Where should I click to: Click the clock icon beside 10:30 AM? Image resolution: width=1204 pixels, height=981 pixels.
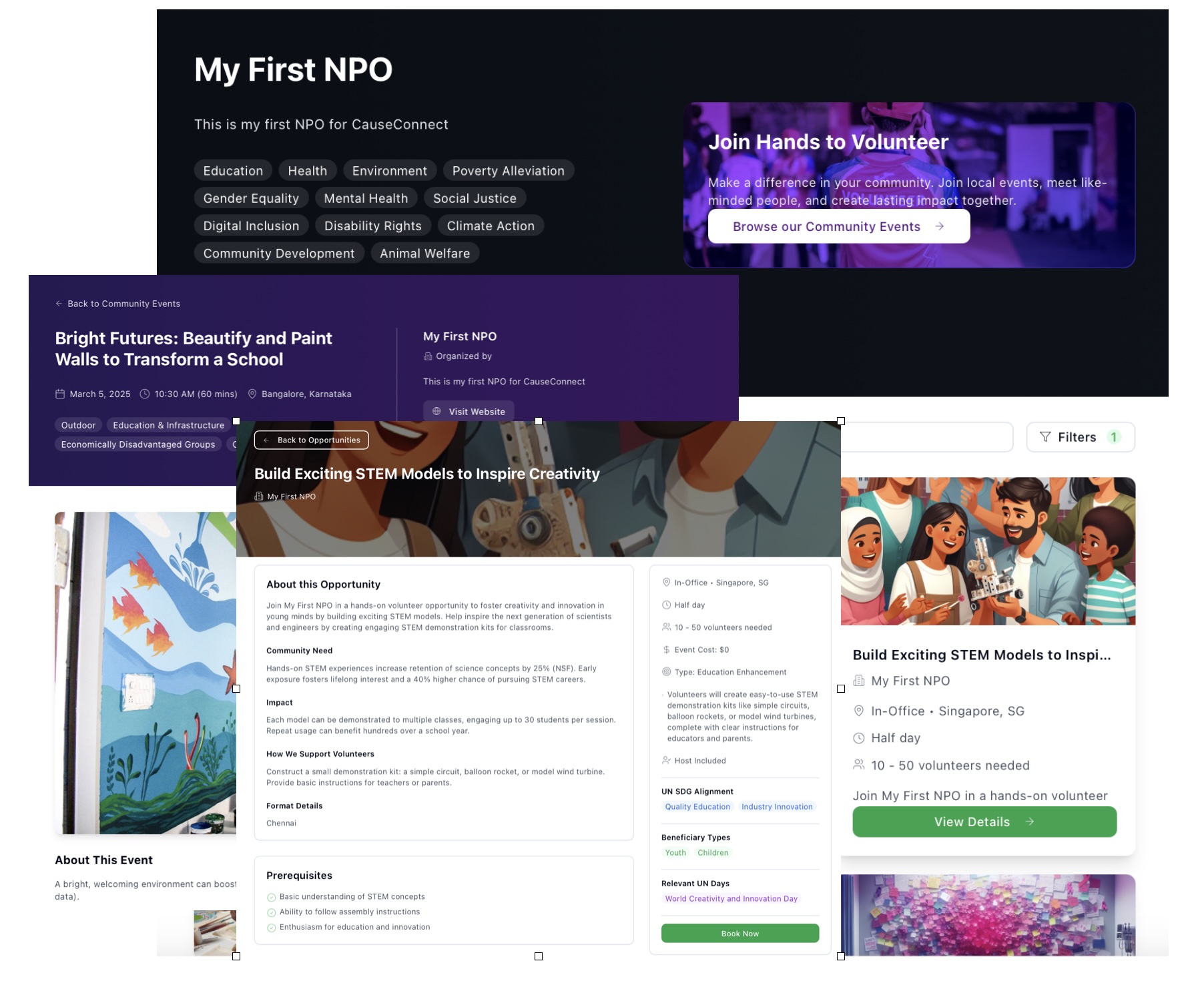(x=145, y=394)
